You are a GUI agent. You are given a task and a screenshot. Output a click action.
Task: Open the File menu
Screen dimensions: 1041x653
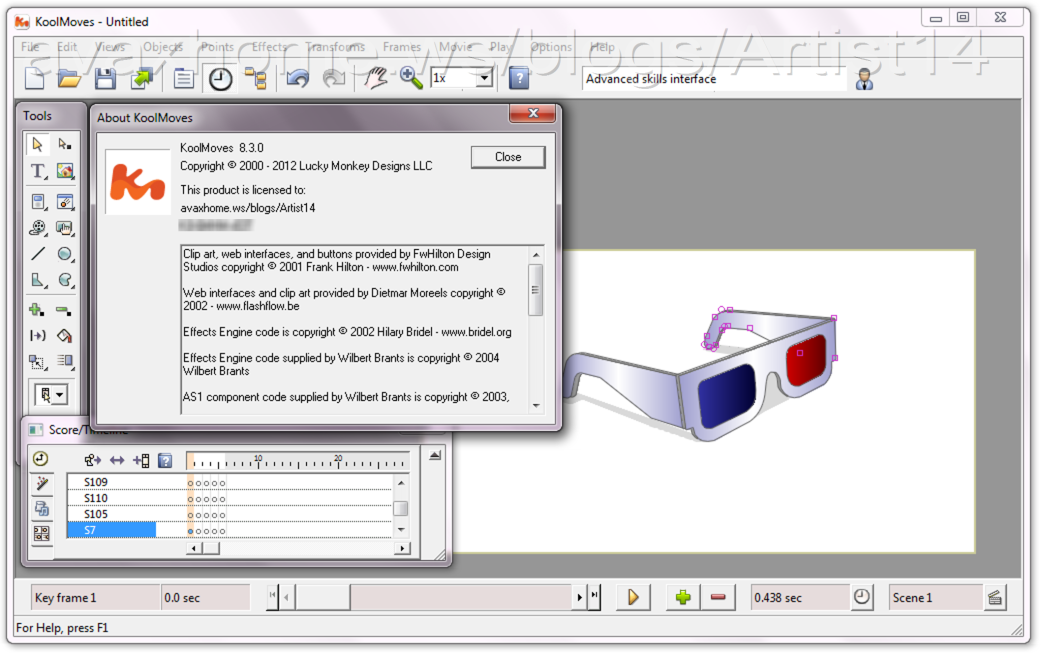click(x=30, y=46)
